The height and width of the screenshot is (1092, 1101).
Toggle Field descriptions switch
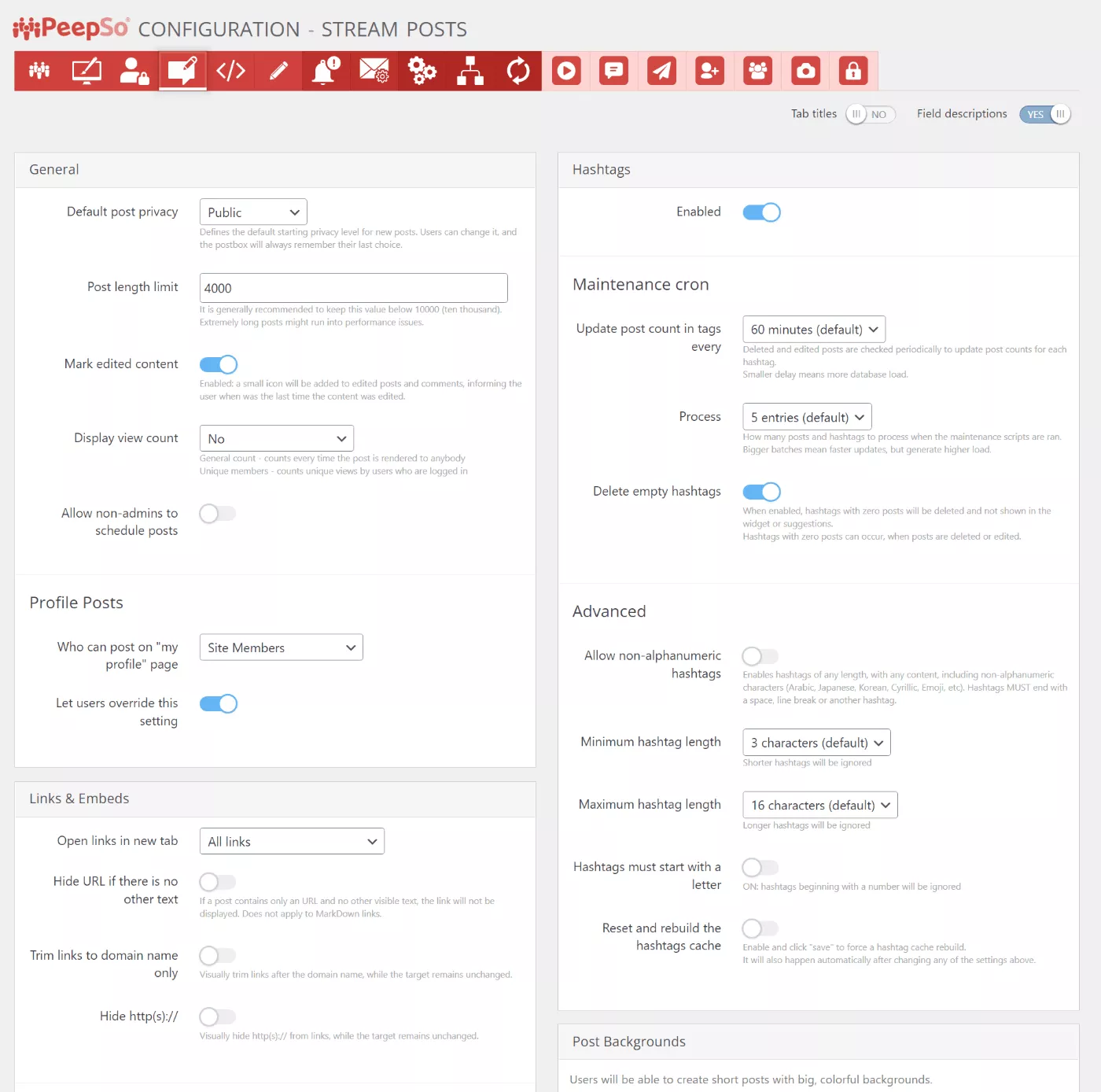point(1045,114)
